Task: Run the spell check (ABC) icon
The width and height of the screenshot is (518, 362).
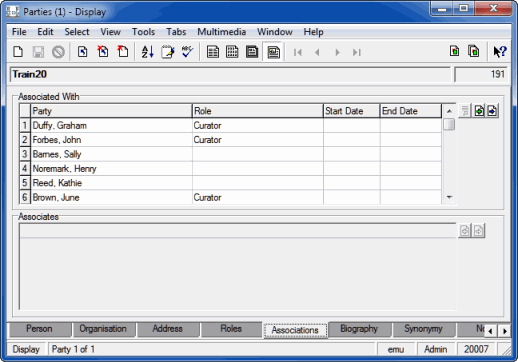Action: click(187, 52)
